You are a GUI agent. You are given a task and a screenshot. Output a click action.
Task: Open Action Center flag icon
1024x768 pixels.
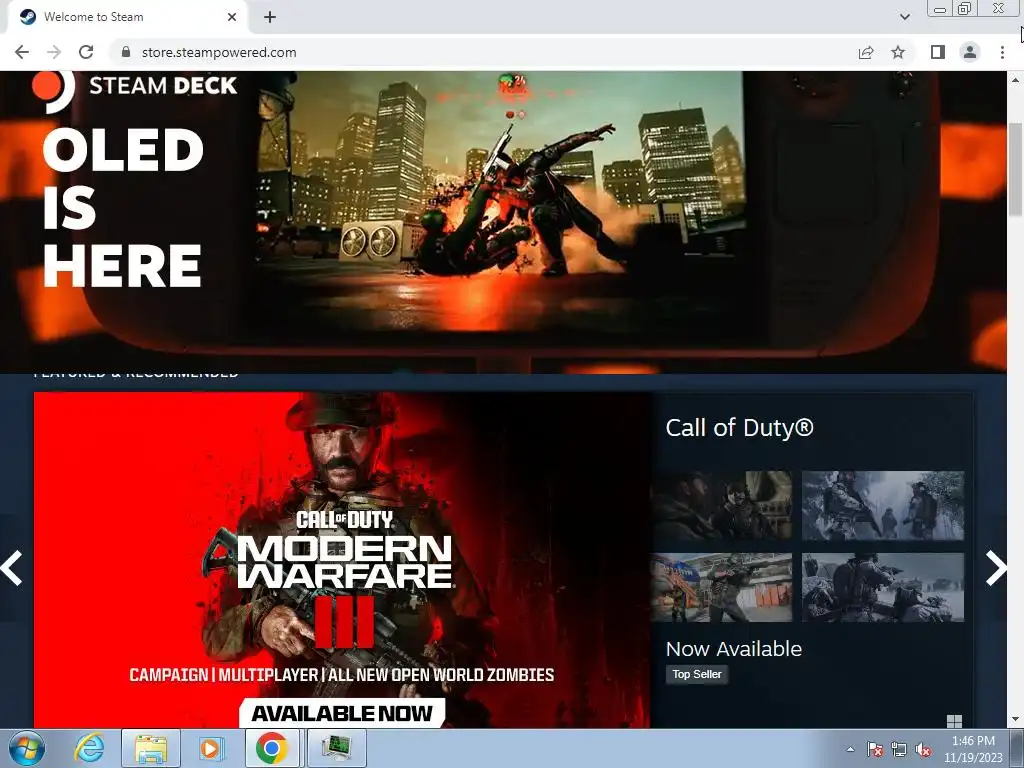874,749
